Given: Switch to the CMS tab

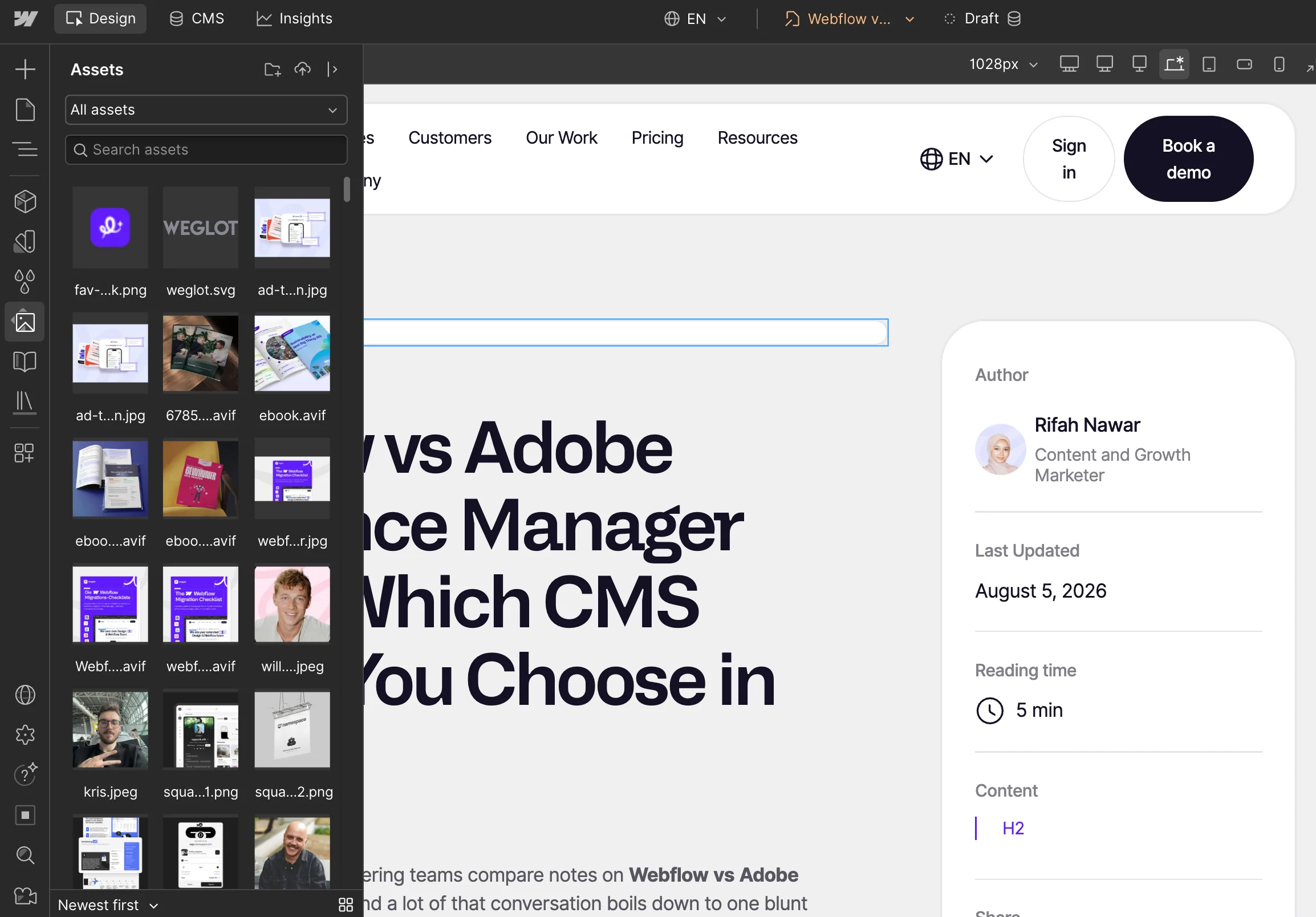Looking at the screenshot, I should pyautogui.click(x=197, y=19).
